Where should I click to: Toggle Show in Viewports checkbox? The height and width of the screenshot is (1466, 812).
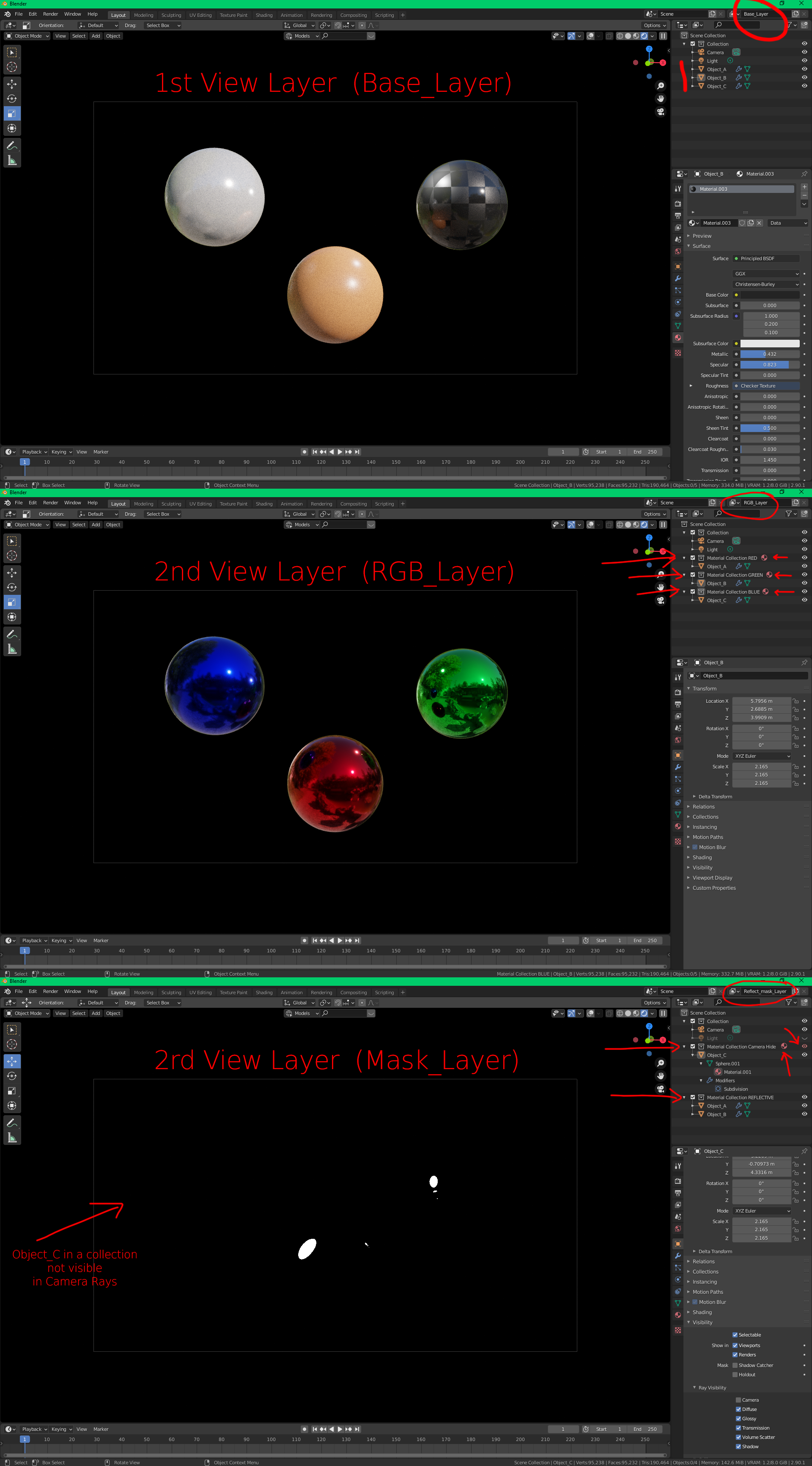[x=735, y=1346]
